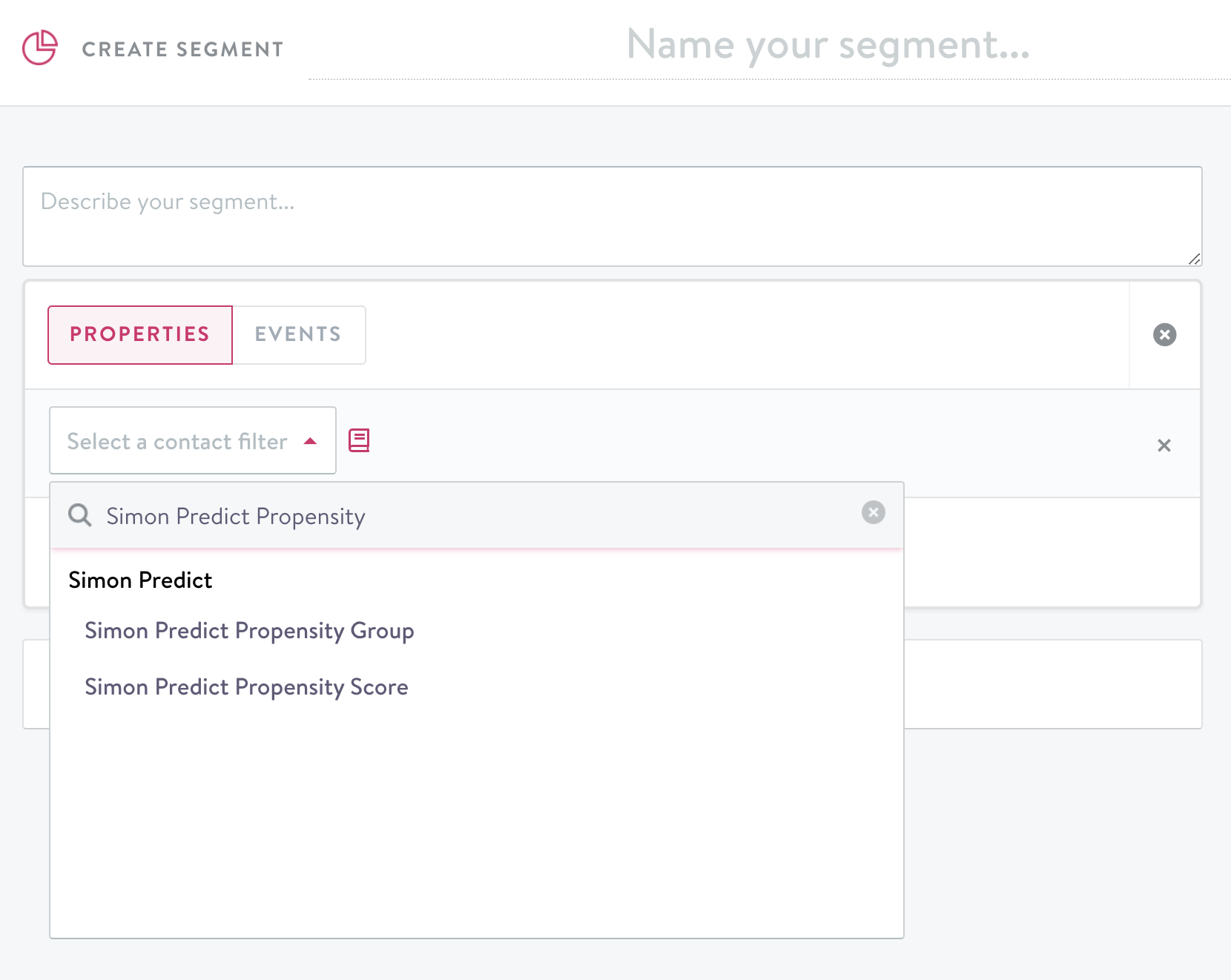Click the Create Segment heading
The image size is (1231, 980).
click(182, 50)
